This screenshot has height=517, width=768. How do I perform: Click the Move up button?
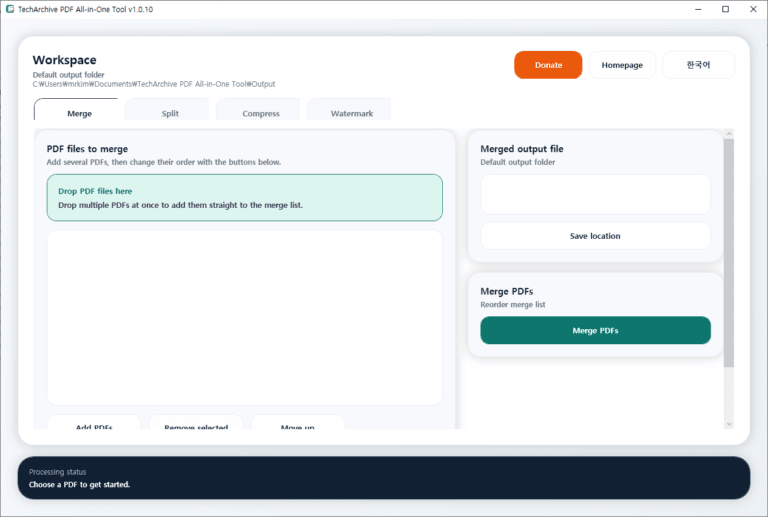click(x=298, y=423)
